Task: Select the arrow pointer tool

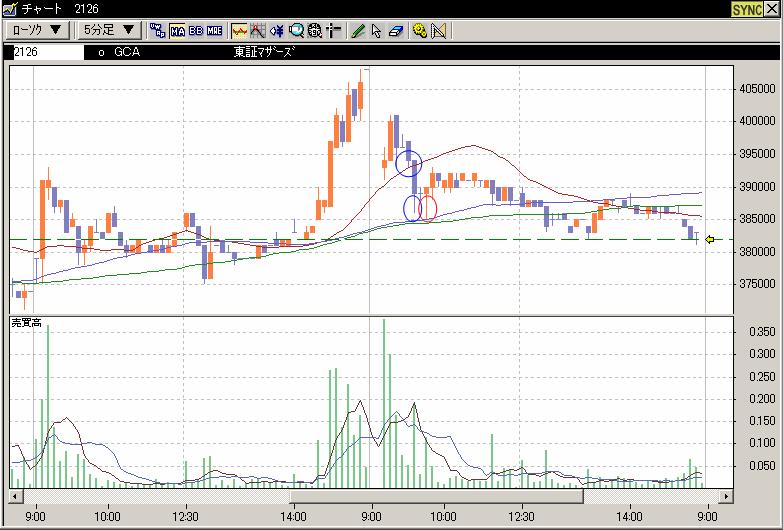Action: tap(377, 31)
